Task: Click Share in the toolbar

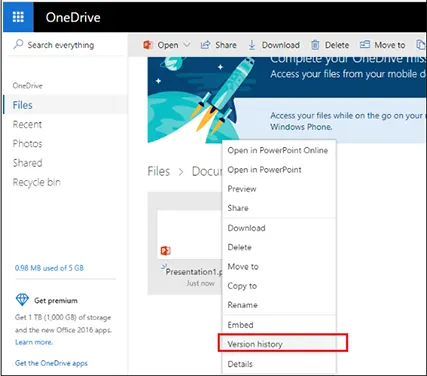Action: (x=226, y=45)
